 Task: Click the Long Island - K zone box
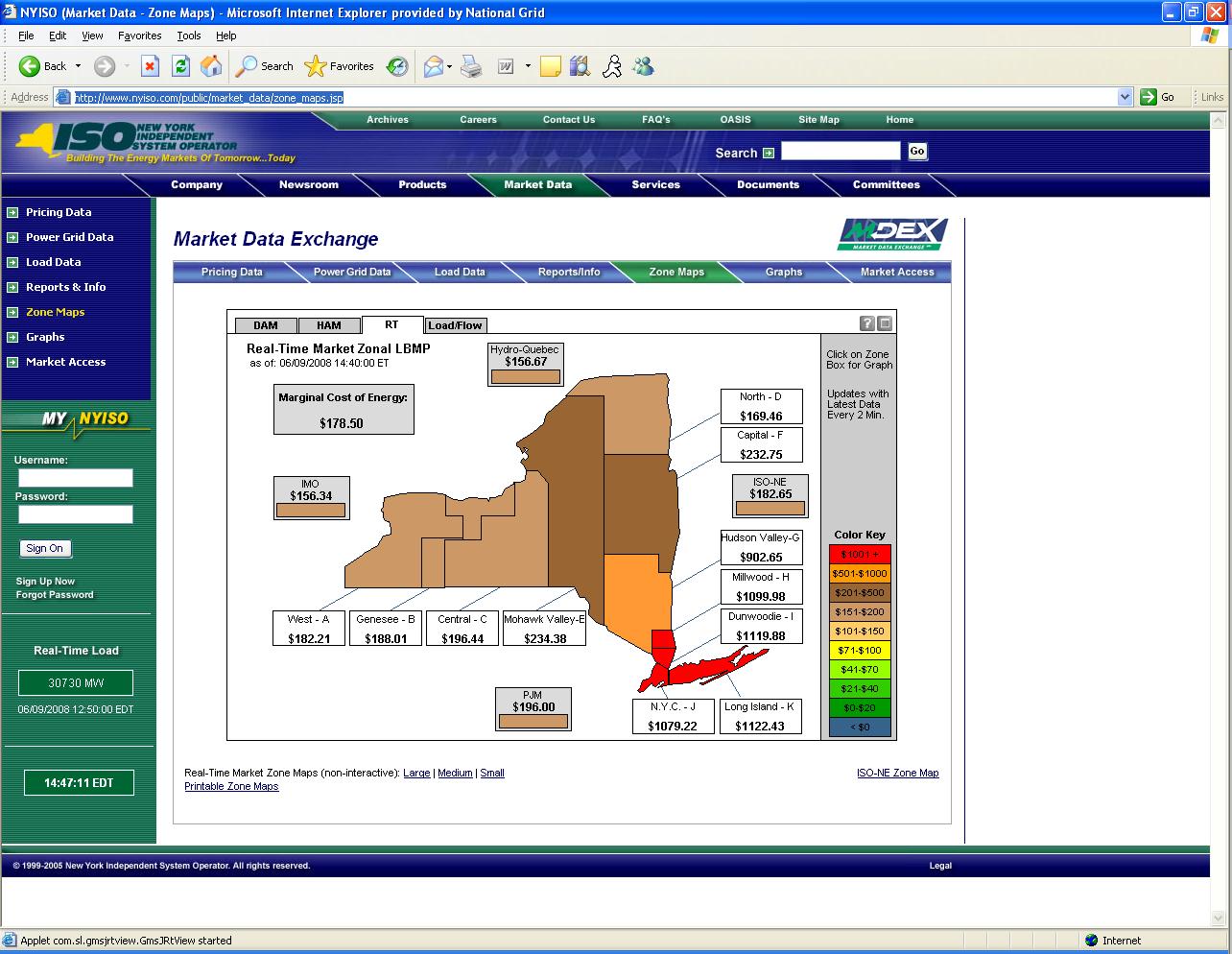coord(761,717)
